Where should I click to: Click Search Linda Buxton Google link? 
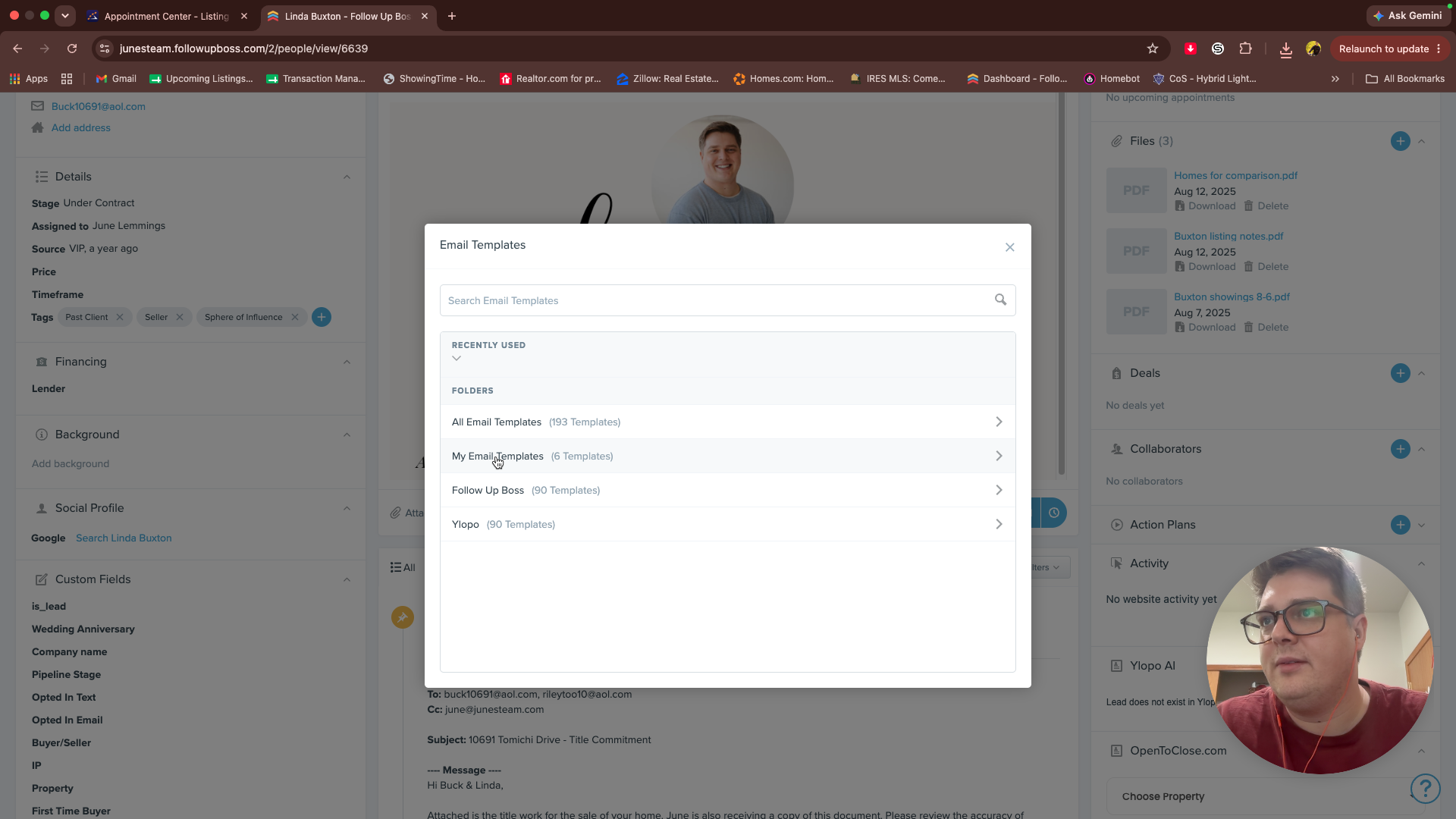click(x=124, y=538)
